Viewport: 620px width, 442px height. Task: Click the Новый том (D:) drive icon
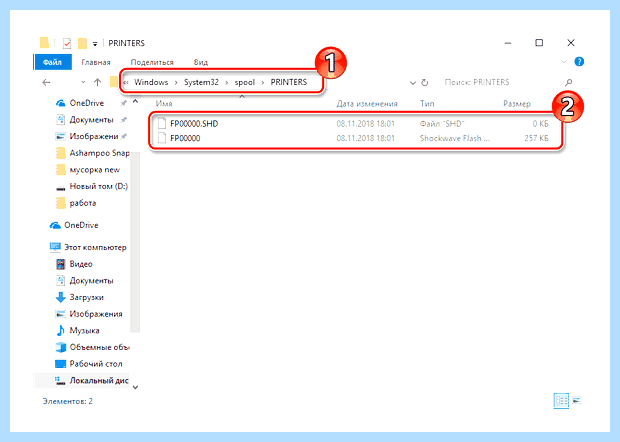pos(60,188)
